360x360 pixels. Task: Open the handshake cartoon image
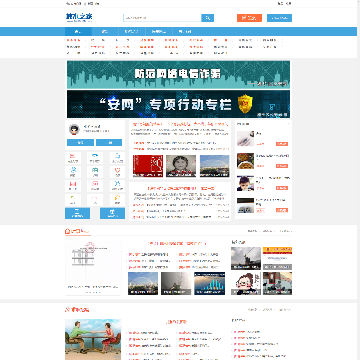[x=93, y=339]
